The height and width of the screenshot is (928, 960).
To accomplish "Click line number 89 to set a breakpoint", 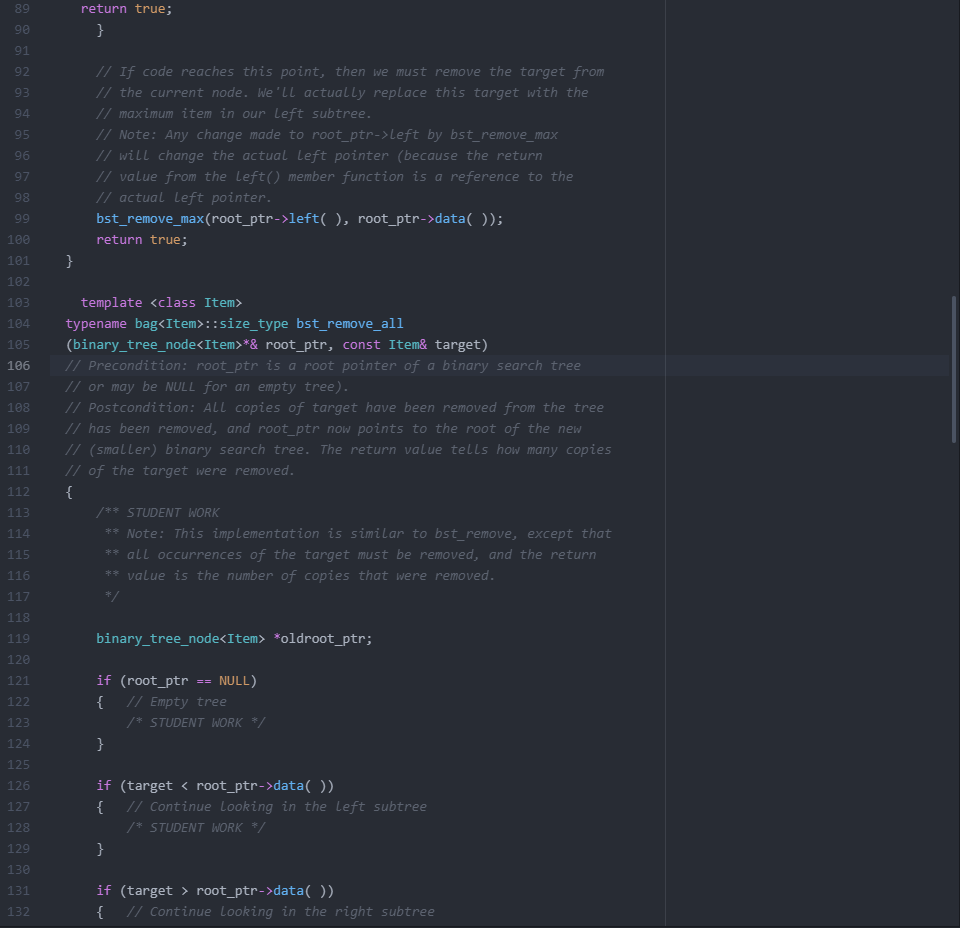I will 22,8.
